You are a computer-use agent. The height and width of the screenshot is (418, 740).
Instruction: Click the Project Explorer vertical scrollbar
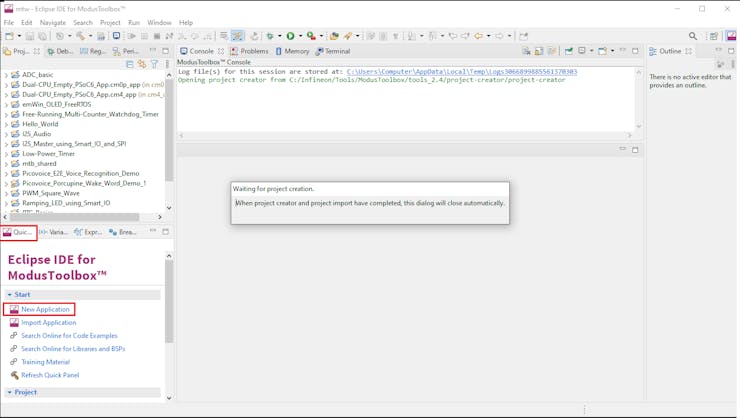[169, 130]
